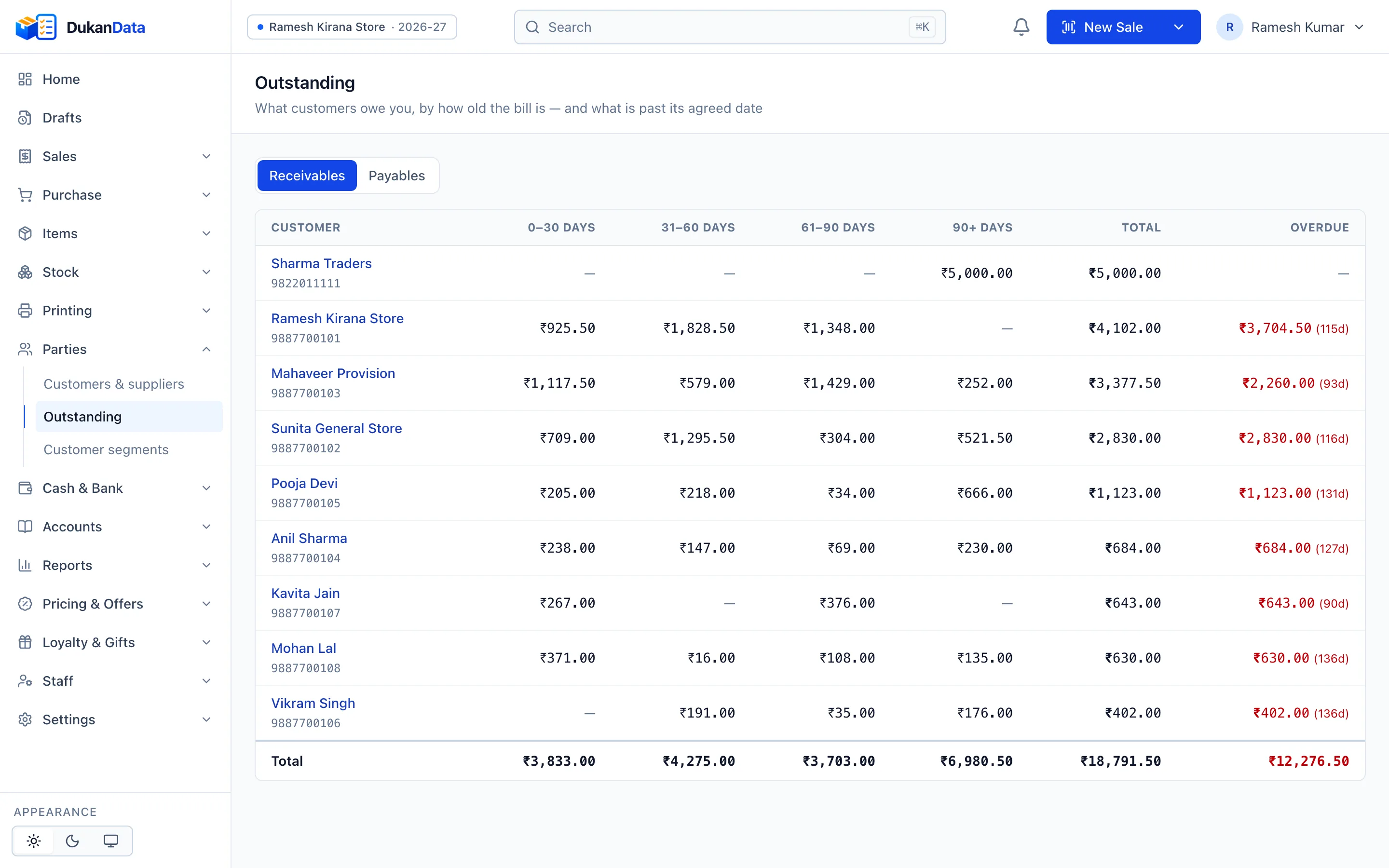
Task: Open Ramesh Kumar account dropdown
Action: tap(1290, 27)
